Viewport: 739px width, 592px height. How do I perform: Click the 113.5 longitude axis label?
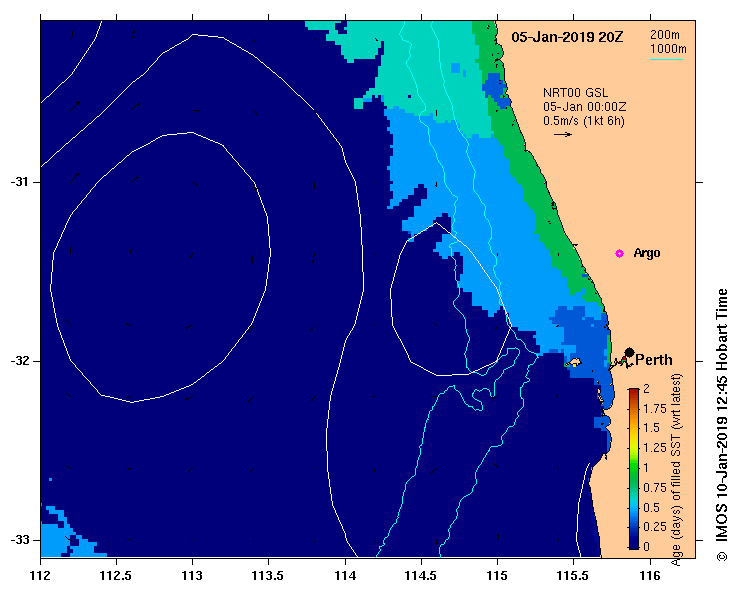(268, 576)
